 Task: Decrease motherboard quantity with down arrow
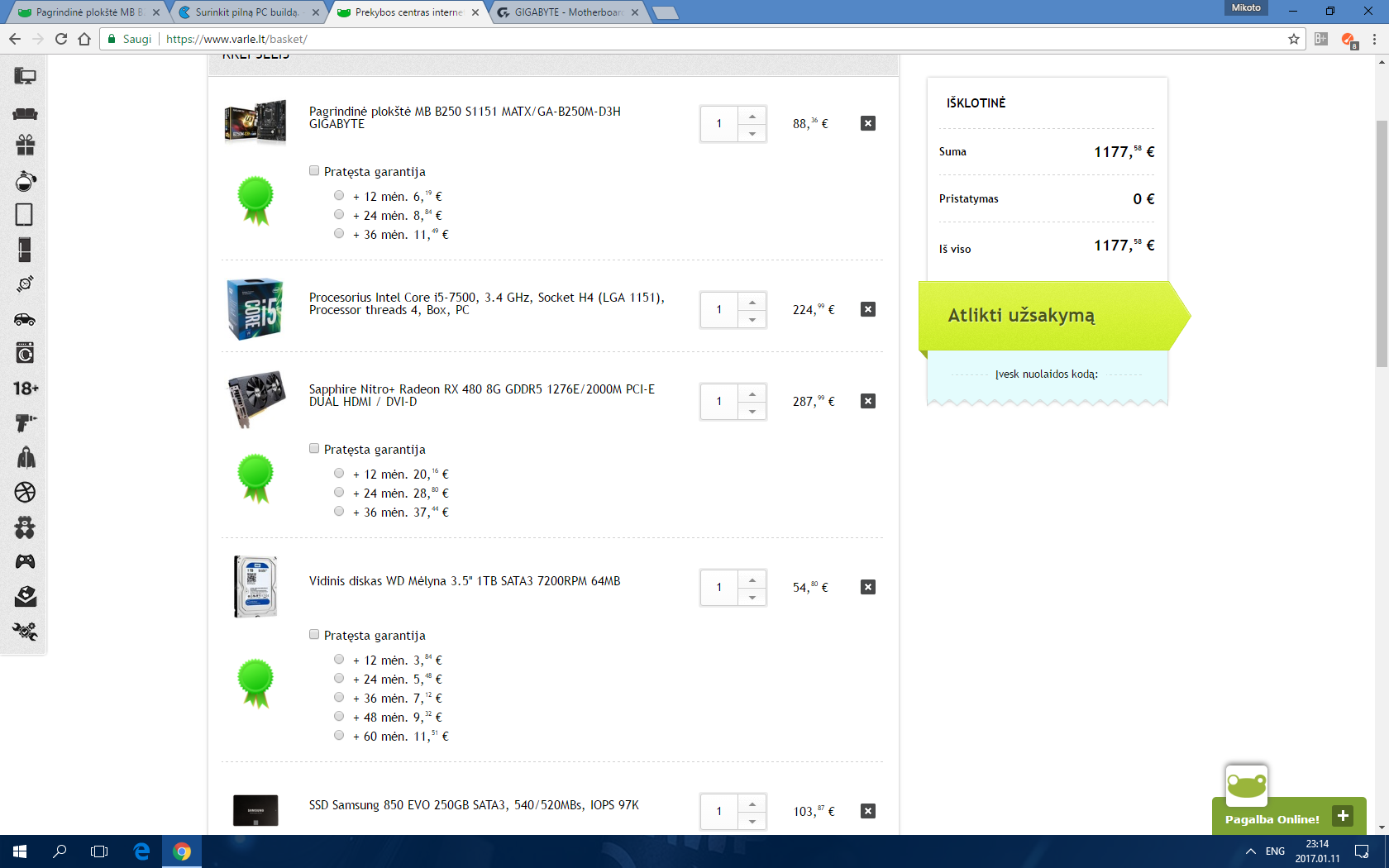[x=752, y=133]
